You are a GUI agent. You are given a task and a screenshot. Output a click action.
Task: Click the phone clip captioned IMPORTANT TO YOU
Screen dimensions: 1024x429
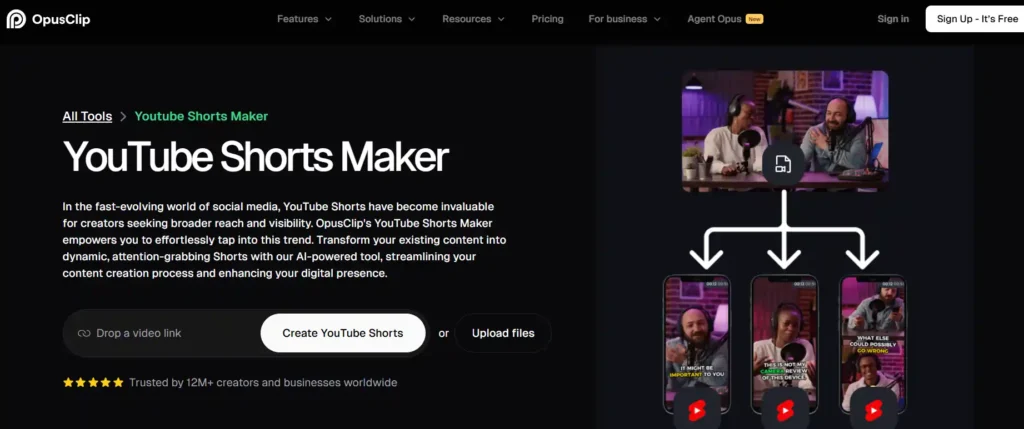point(696,343)
